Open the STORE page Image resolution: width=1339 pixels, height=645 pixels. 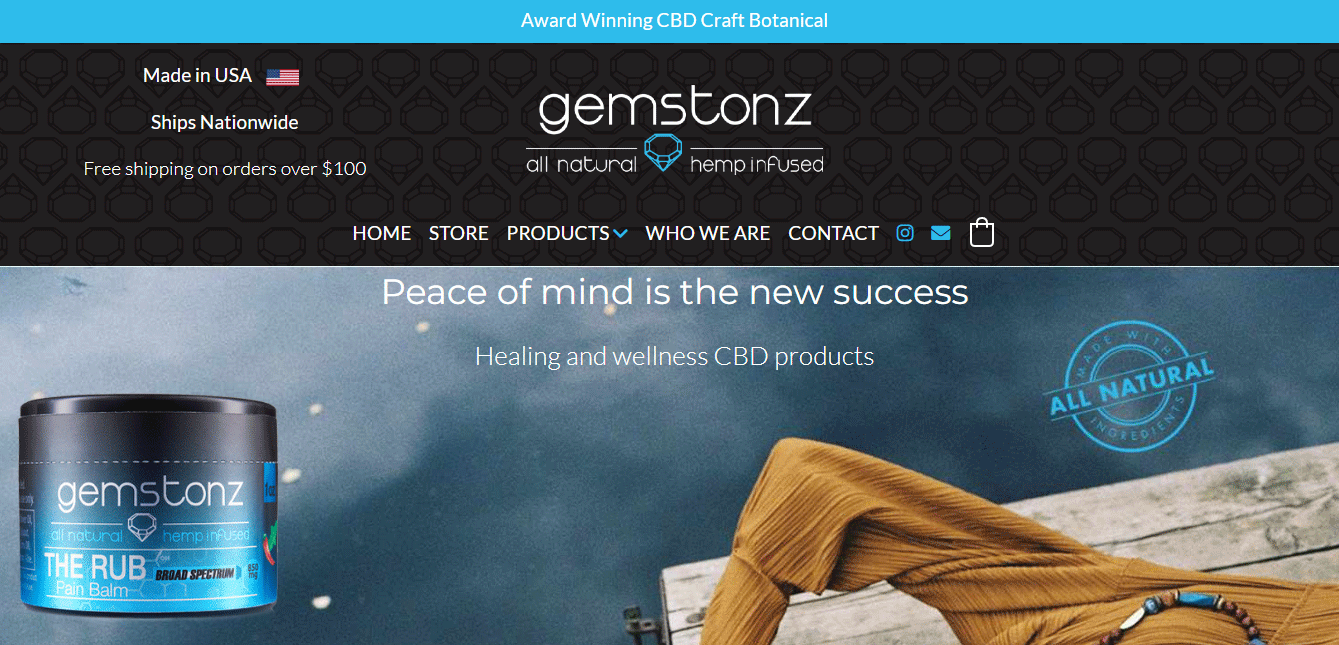click(x=459, y=233)
